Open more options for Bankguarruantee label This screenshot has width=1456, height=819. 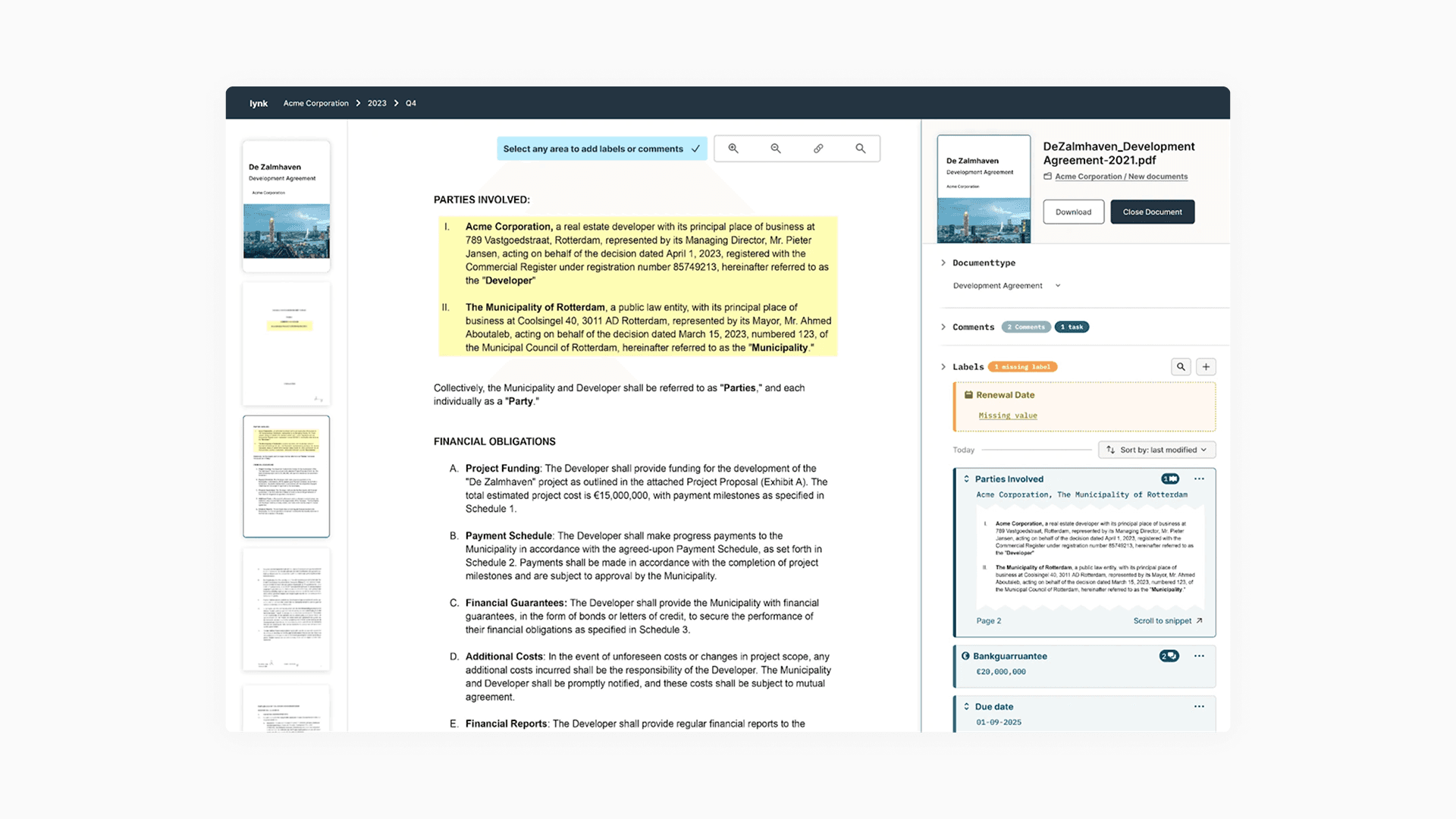(1199, 656)
